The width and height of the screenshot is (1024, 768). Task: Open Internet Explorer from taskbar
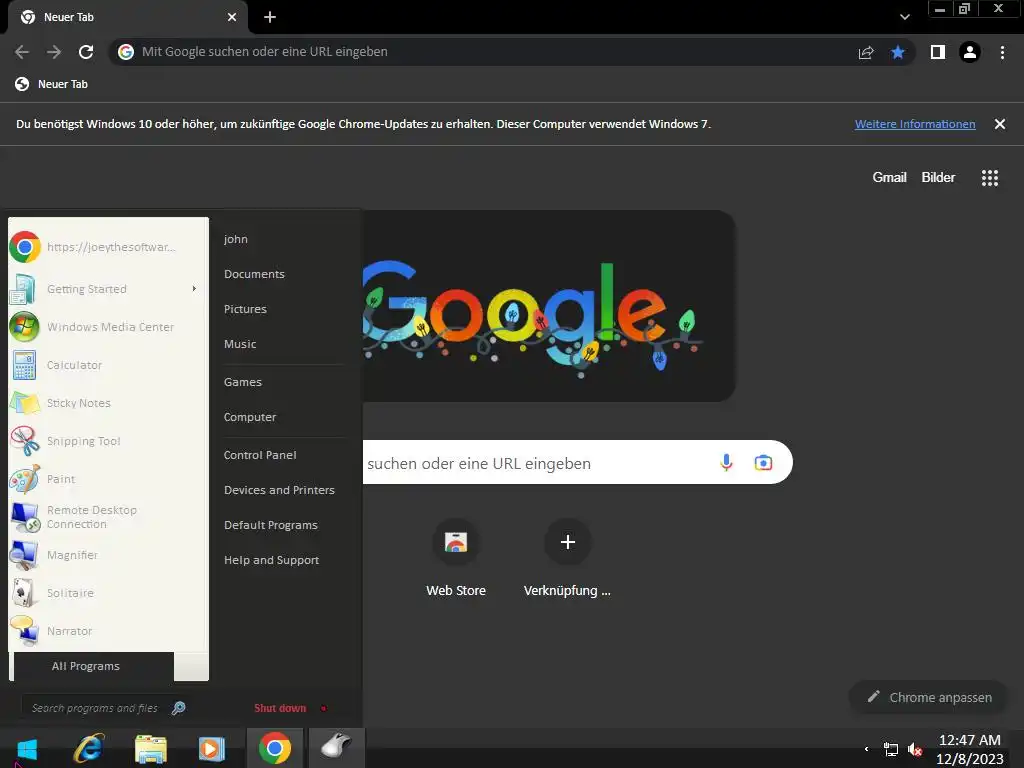(x=89, y=748)
